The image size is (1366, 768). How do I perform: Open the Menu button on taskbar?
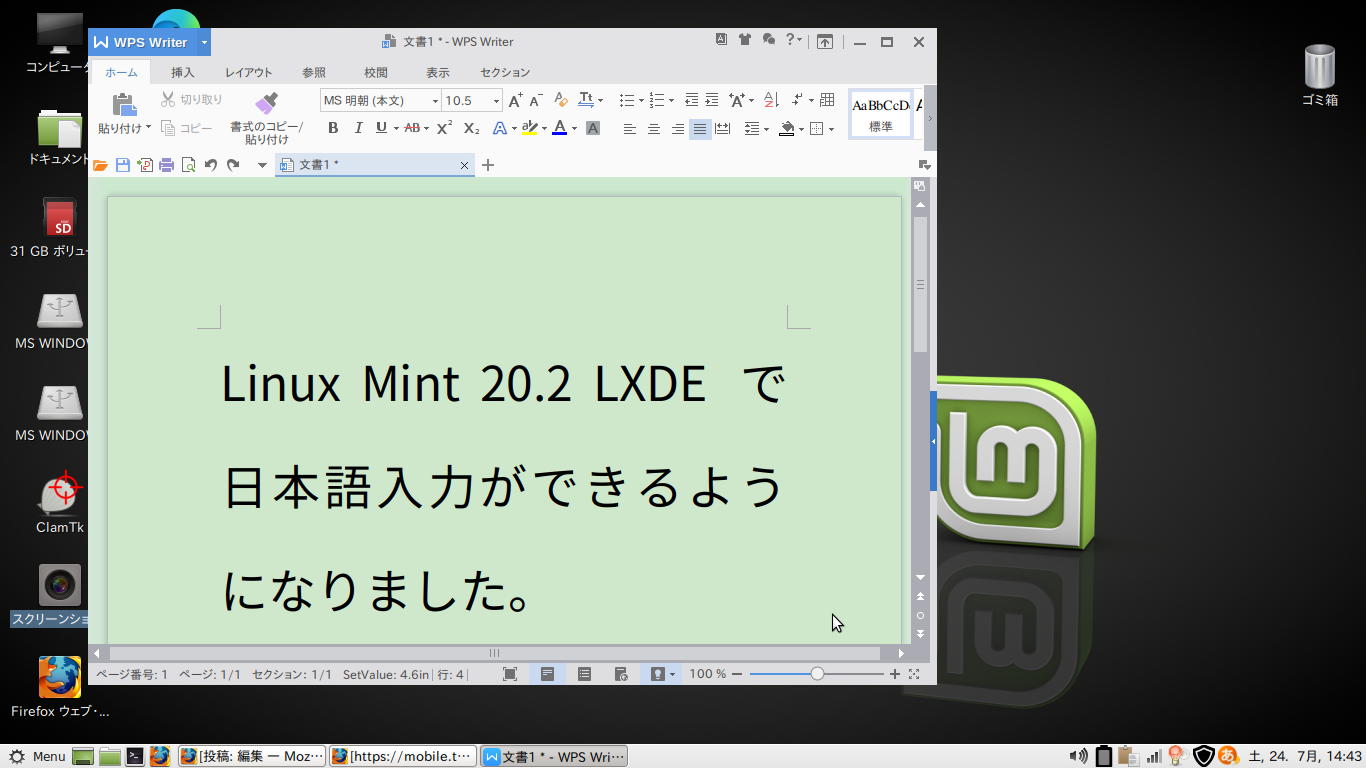(x=38, y=756)
